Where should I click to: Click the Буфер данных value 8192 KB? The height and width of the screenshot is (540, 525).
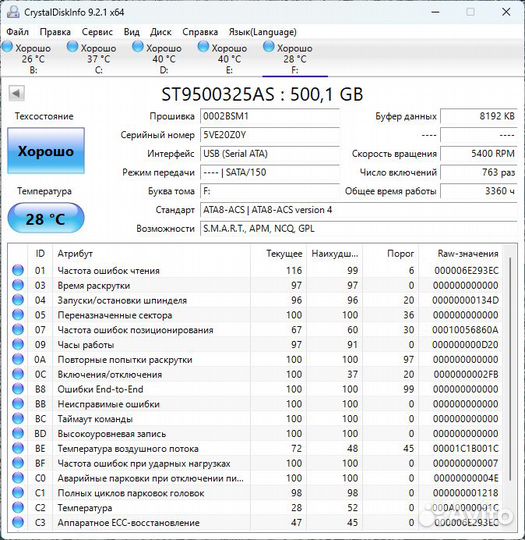(x=479, y=116)
